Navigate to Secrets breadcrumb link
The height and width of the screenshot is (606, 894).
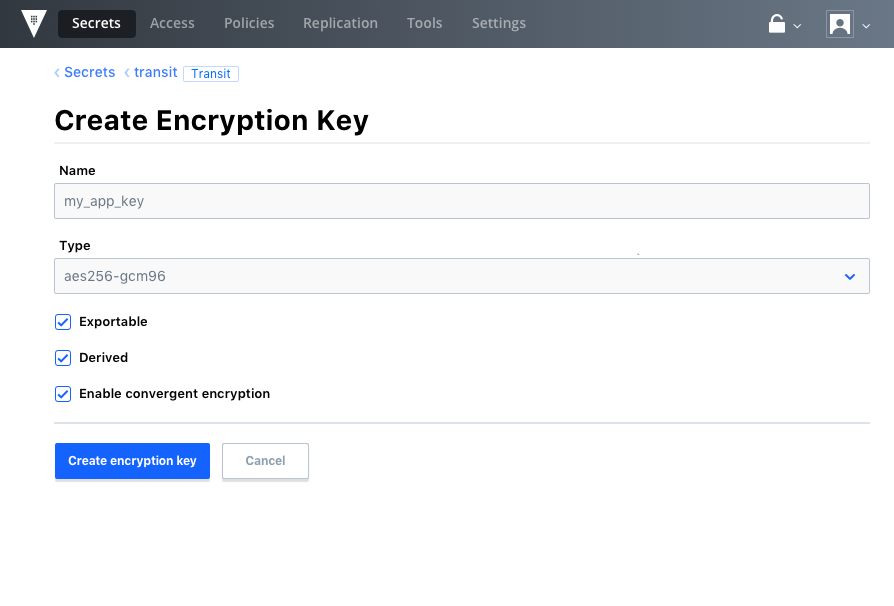[x=89, y=73]
